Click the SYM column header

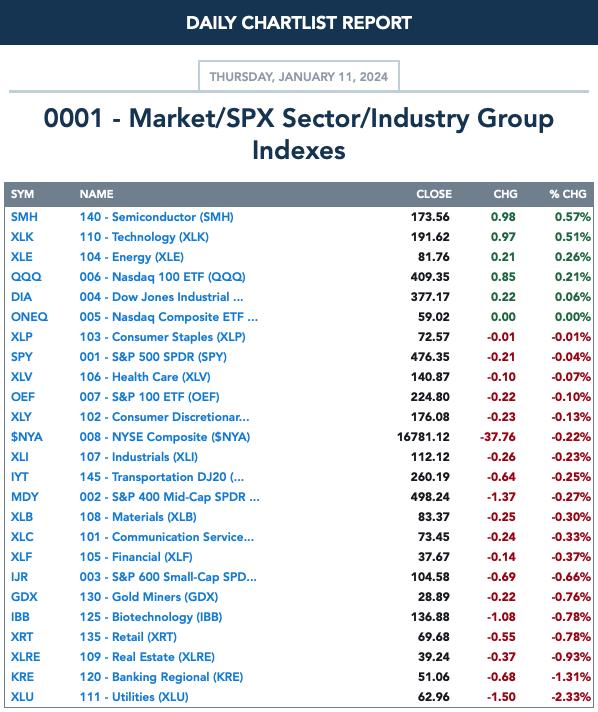click(x=22, y=194)
